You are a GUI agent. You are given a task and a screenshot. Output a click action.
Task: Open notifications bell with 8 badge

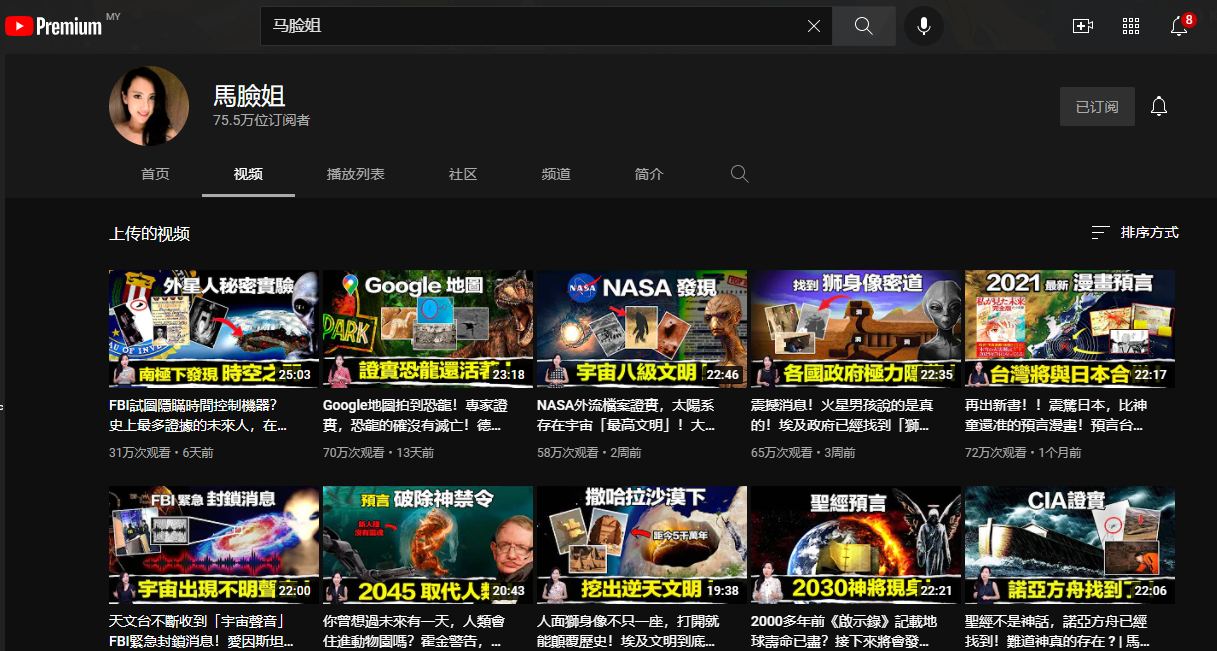tap(1180, 25)
